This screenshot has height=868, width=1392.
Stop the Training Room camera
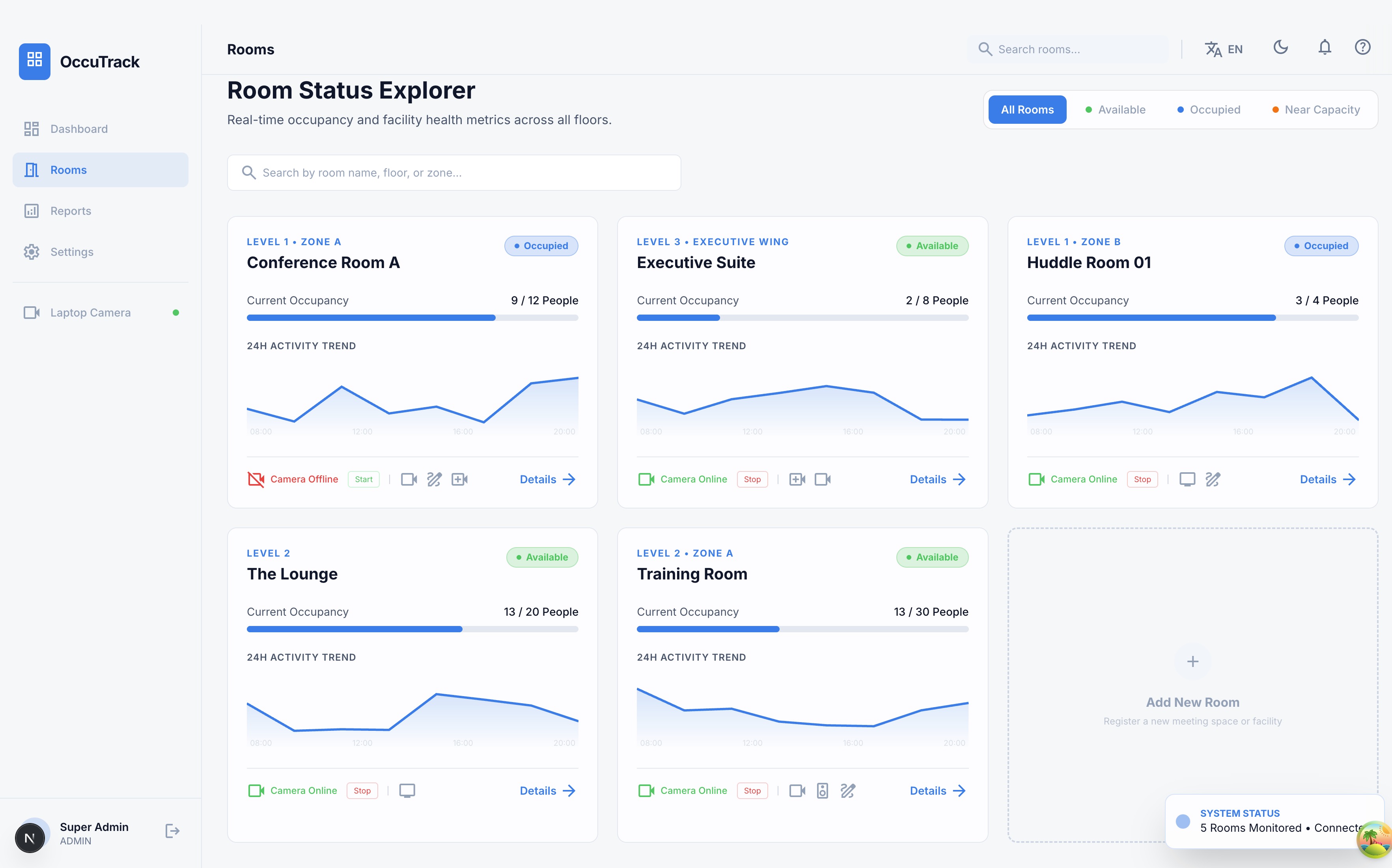[752, 790]
